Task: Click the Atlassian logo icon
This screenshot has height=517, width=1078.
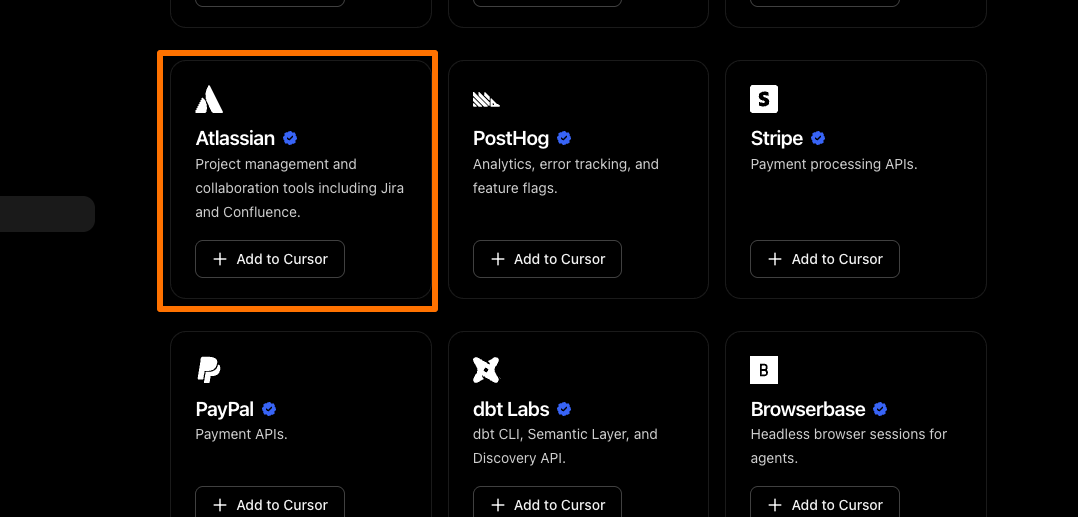Action: (209, 99)
